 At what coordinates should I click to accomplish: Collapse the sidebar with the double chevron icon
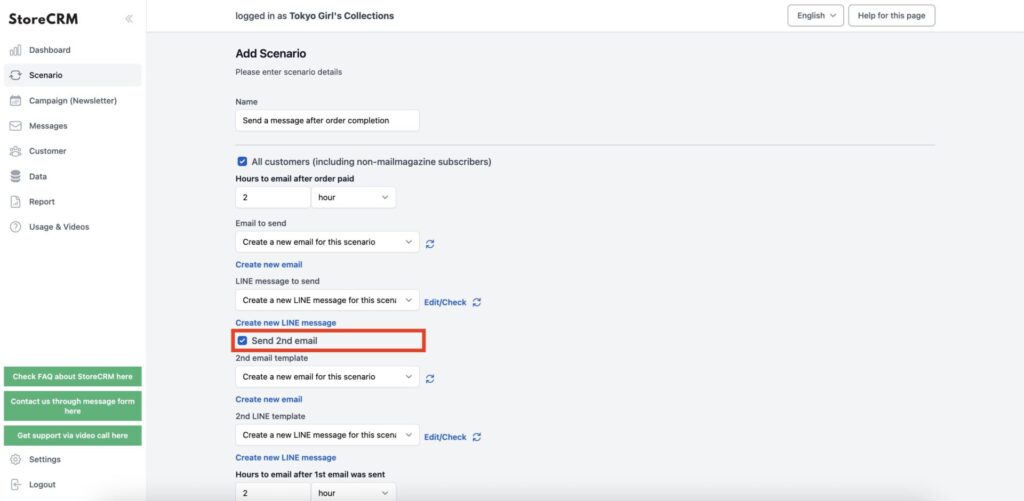click(x=129, y=19)
